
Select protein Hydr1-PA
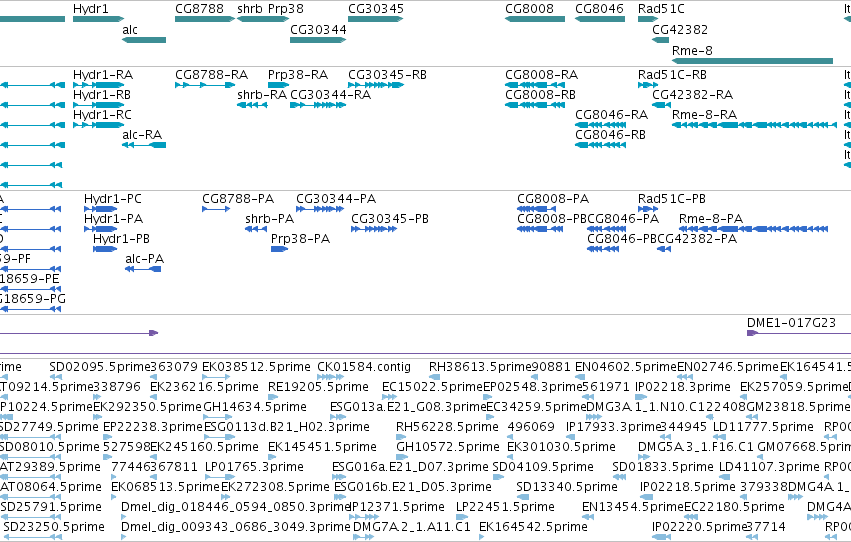(113, 219)
